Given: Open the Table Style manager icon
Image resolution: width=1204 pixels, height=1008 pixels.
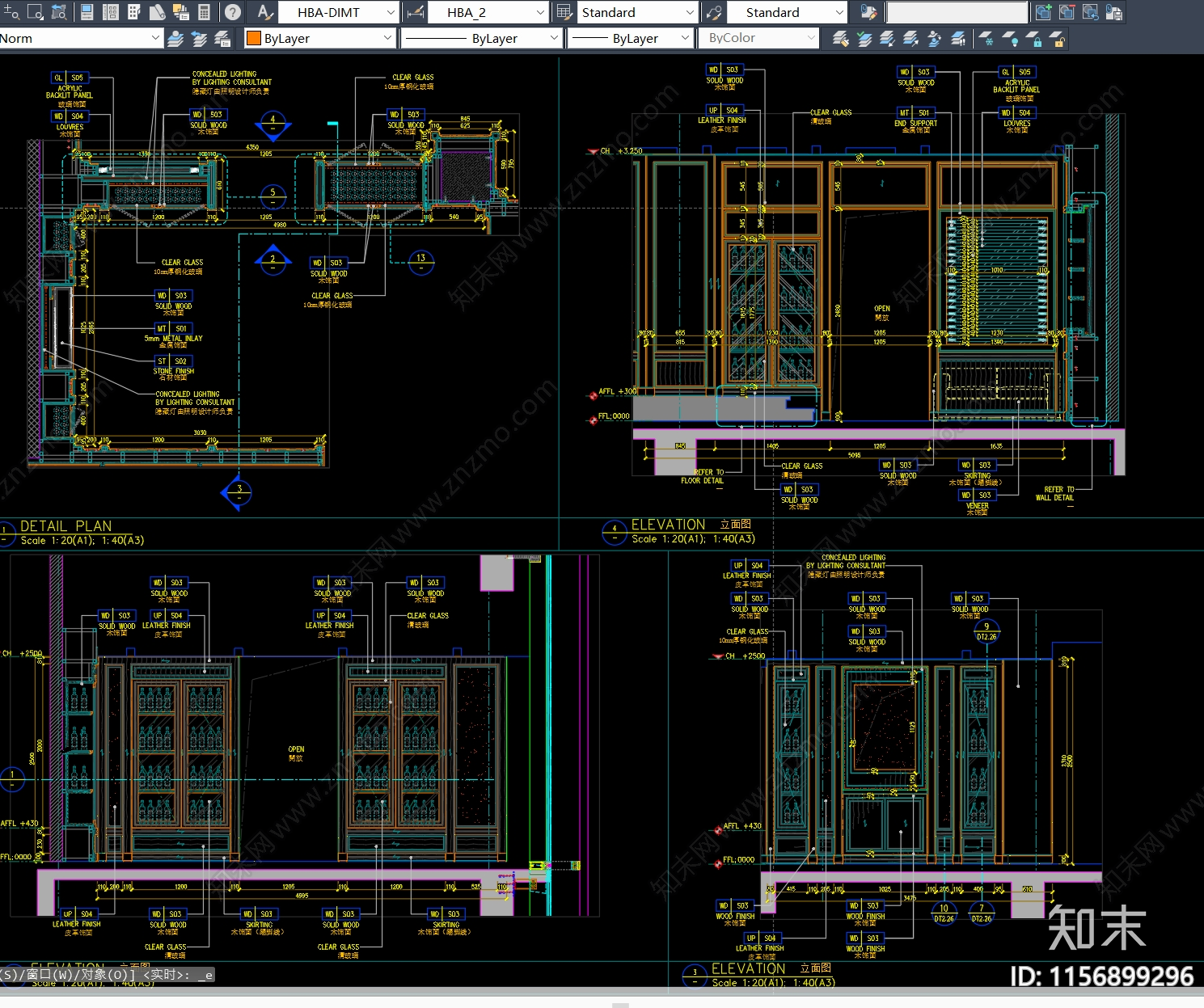Looking at the screenshot, I should click(564, 12).
